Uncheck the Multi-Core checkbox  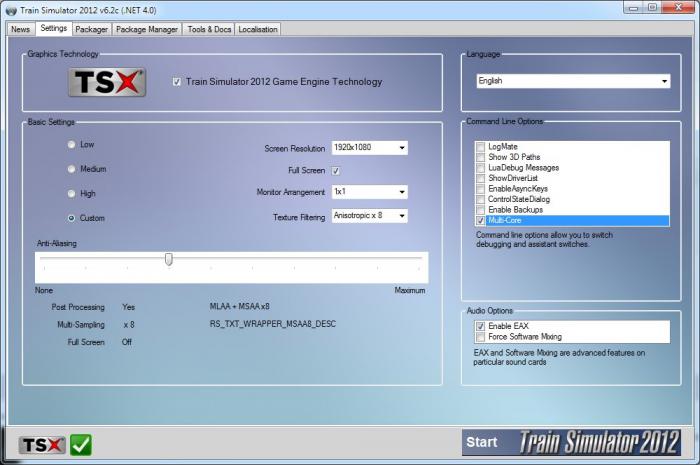480,220
